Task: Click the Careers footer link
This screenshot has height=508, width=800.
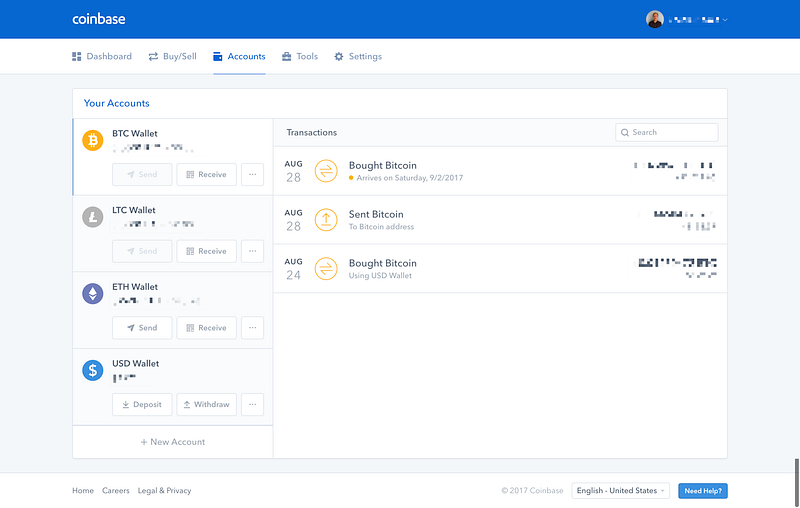Action: (116, 490)
